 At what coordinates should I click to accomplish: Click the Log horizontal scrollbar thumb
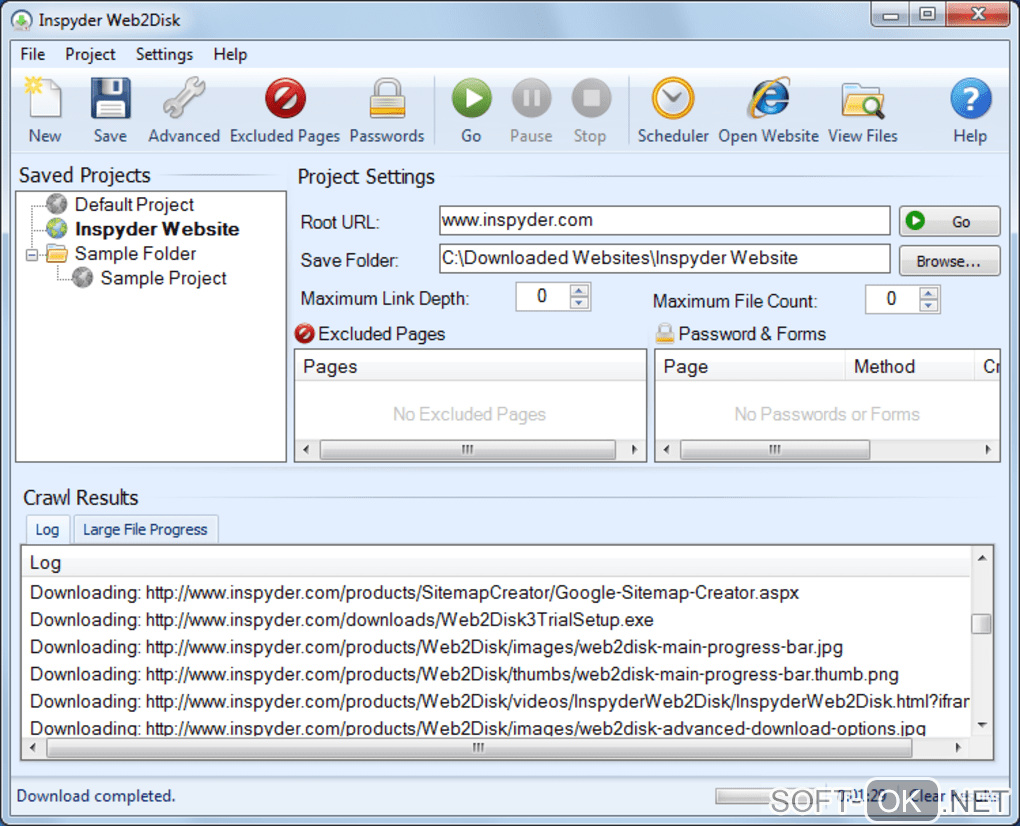pos(479,748)
